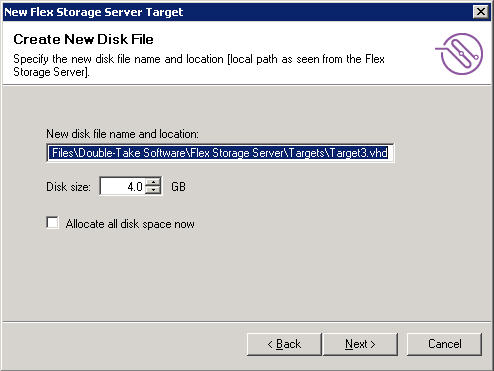Enable Allocate all disk space now checkbox

pos(52,223)
